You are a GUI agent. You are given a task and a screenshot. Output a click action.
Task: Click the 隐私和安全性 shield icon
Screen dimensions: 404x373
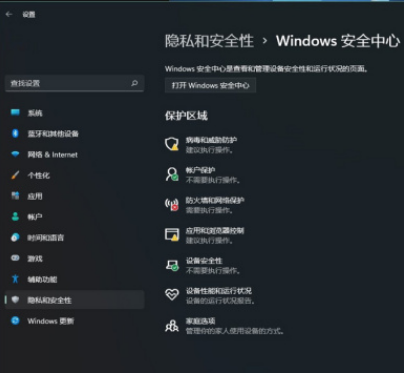pos(15,300)
